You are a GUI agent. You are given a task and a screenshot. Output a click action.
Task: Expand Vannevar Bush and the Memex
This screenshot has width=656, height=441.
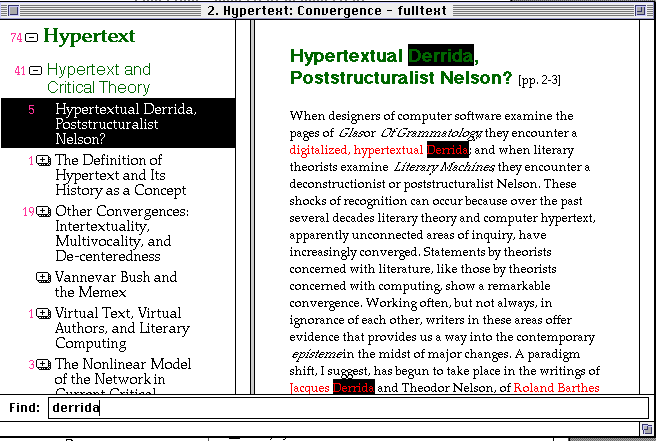[x=44, y=277]
